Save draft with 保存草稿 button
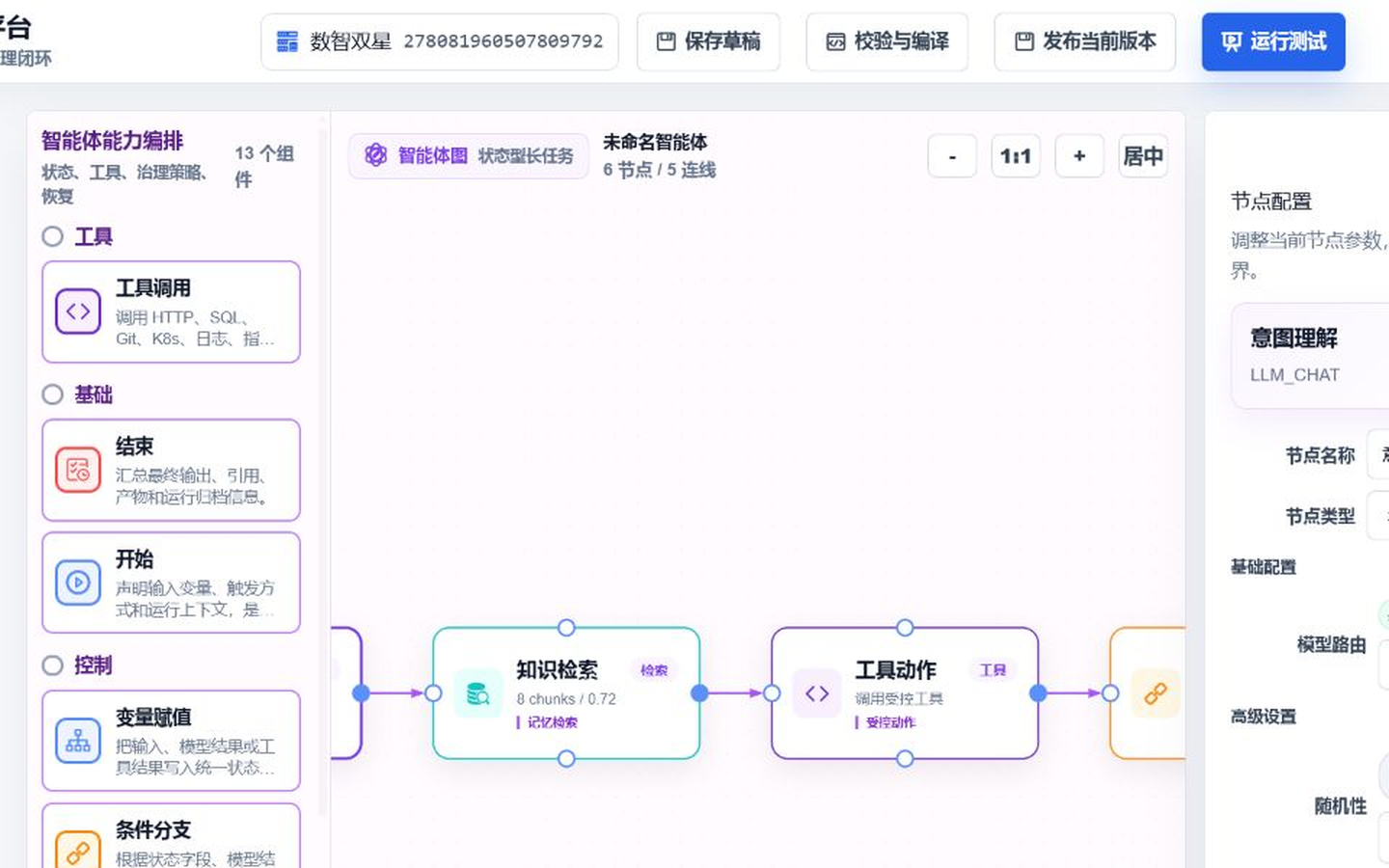The image size is (1389, 868). [x=708, y=41]
